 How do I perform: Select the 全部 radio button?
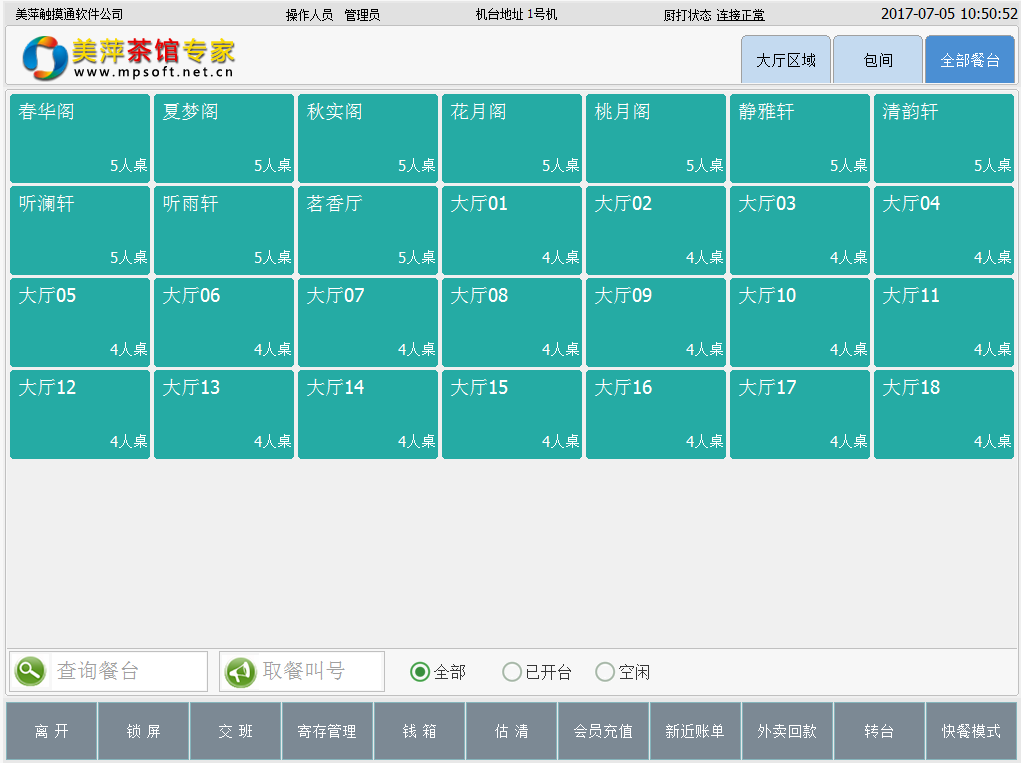tap(420, 672)
